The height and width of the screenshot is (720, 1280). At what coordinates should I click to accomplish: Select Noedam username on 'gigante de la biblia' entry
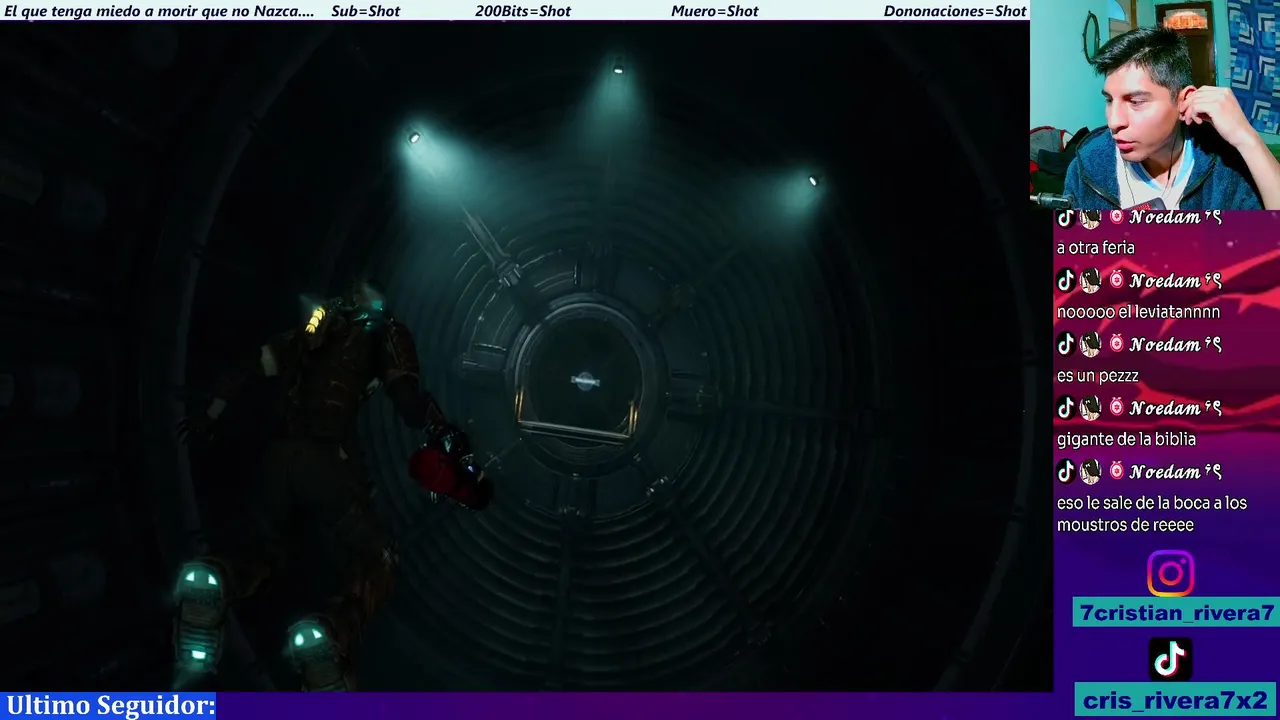pos(1175,408)
